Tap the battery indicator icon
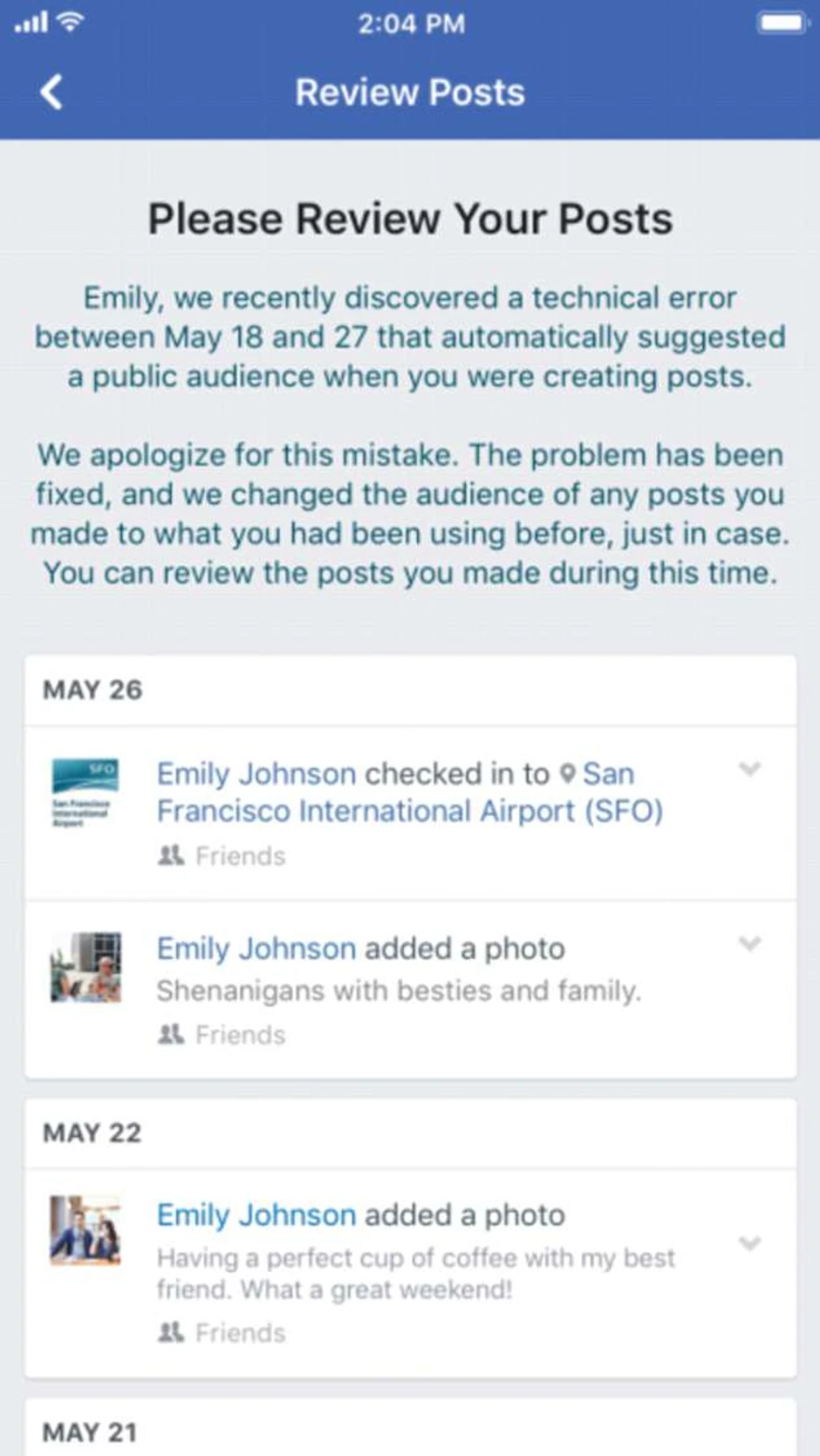The image size is (820, 1456). (x=782, y=23)
